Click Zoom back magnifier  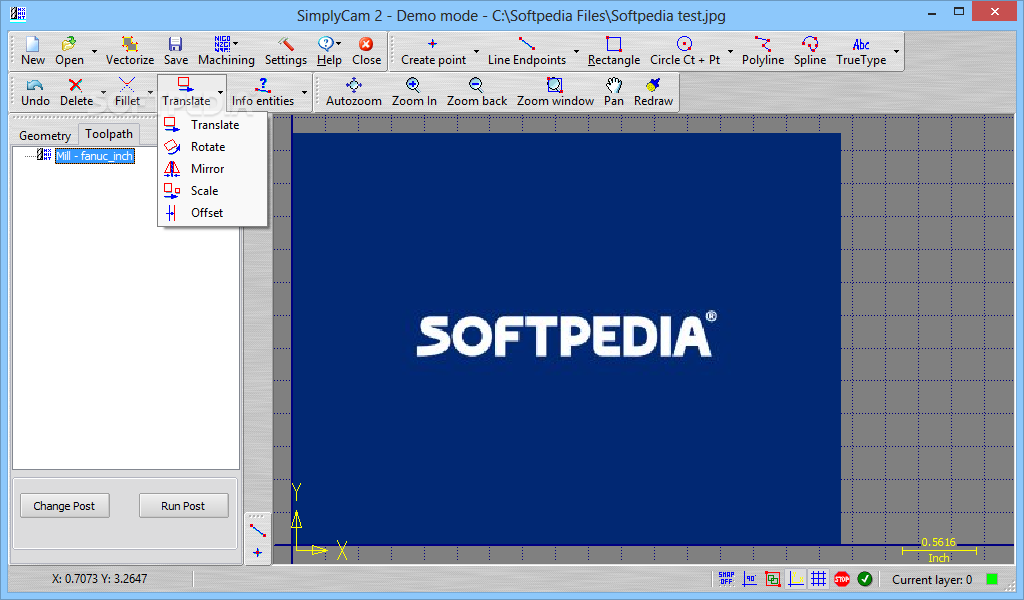(x=477, y=92)
